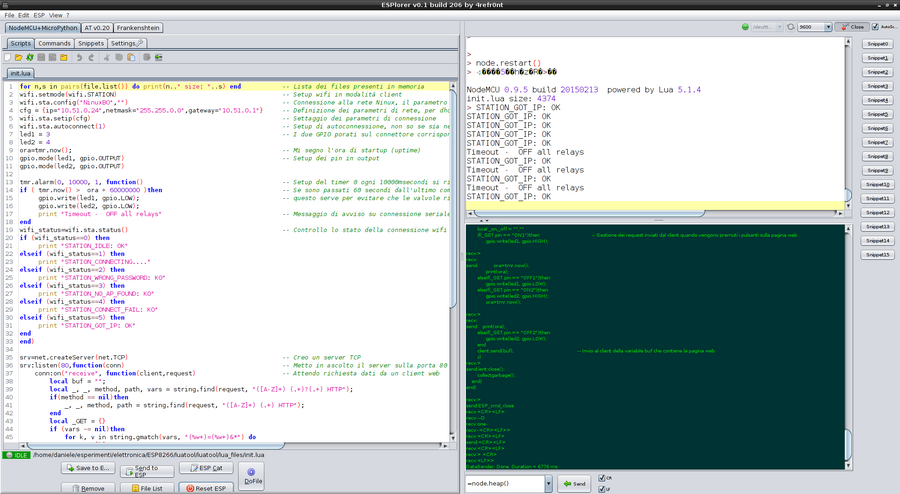
Task: Switch to the Snippets tab
Action: click(x=90, y=44)
